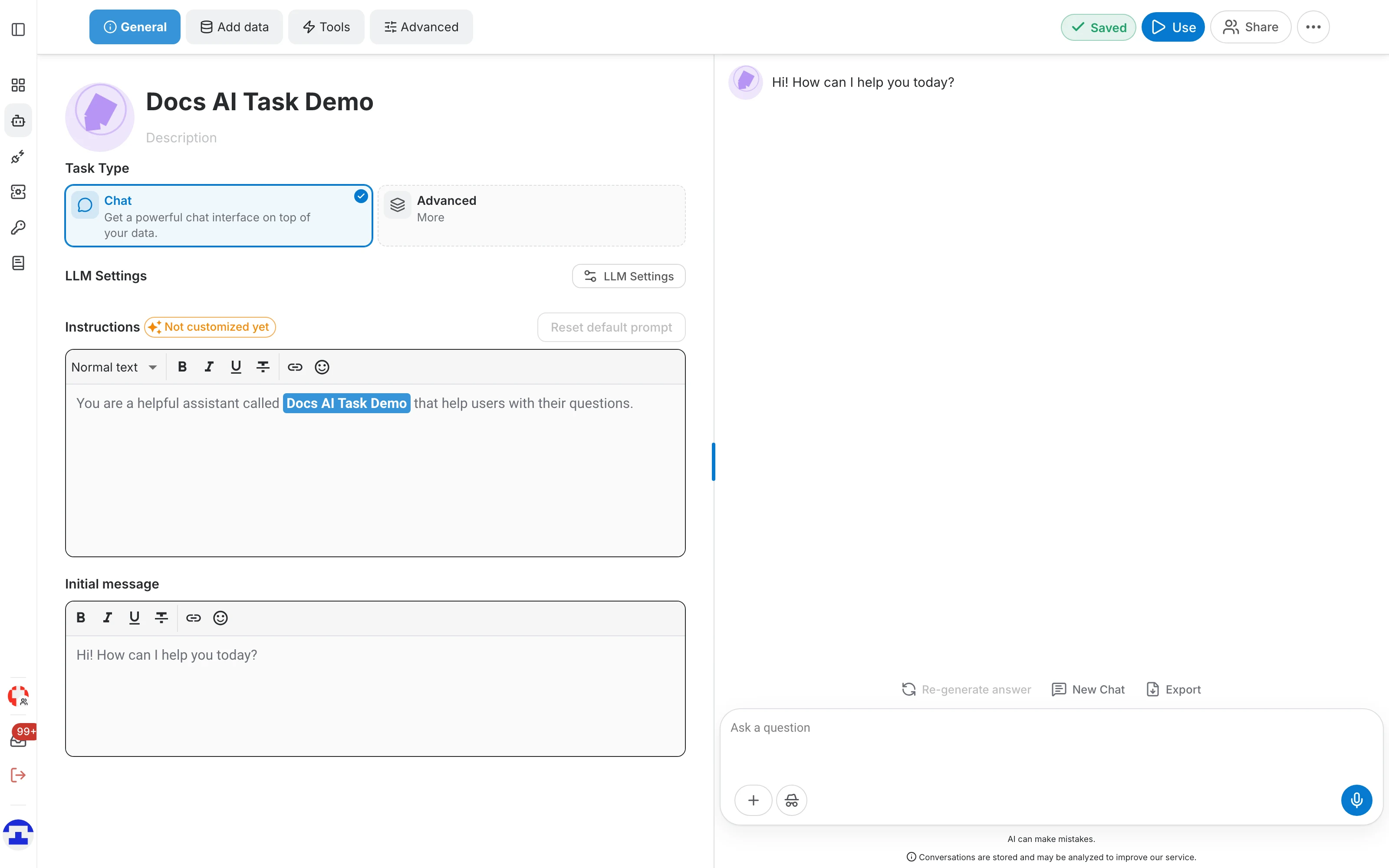Click the plus attachment button in chat
This screenshot has height=868, width=1389.
754,800
